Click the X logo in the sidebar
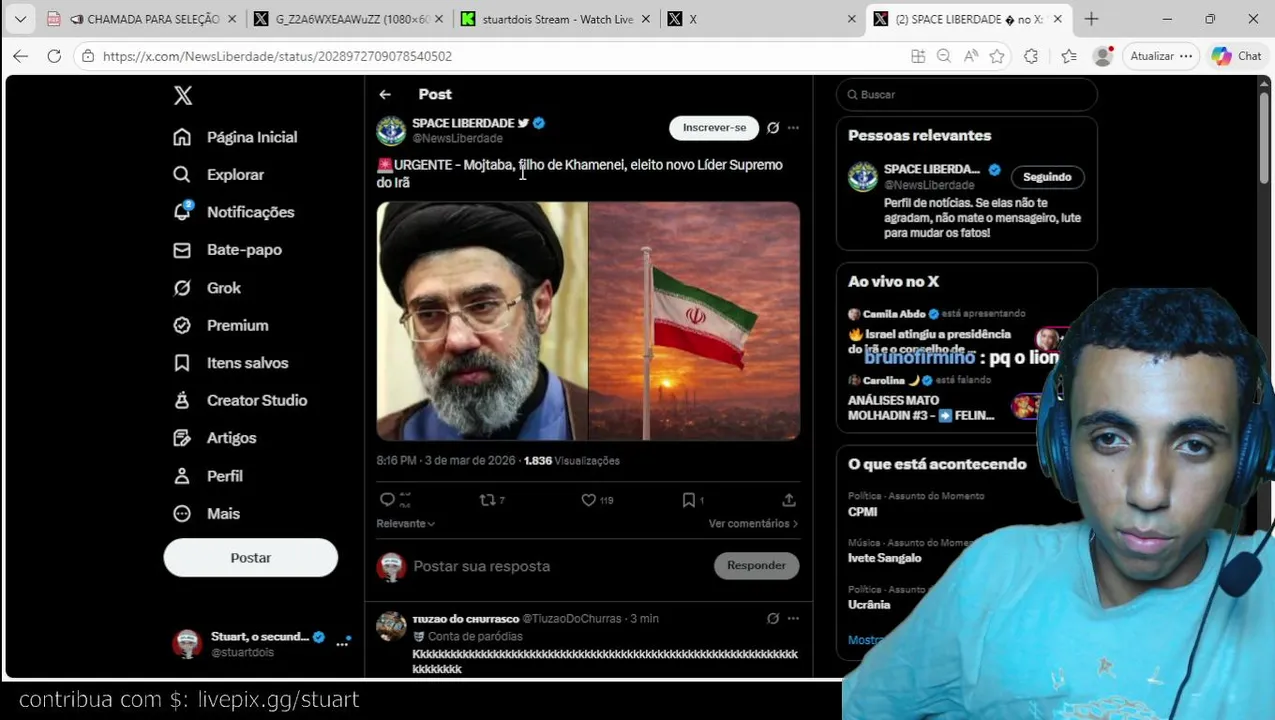The height and width of the screenshot is (720, 1275). point(183,95)
